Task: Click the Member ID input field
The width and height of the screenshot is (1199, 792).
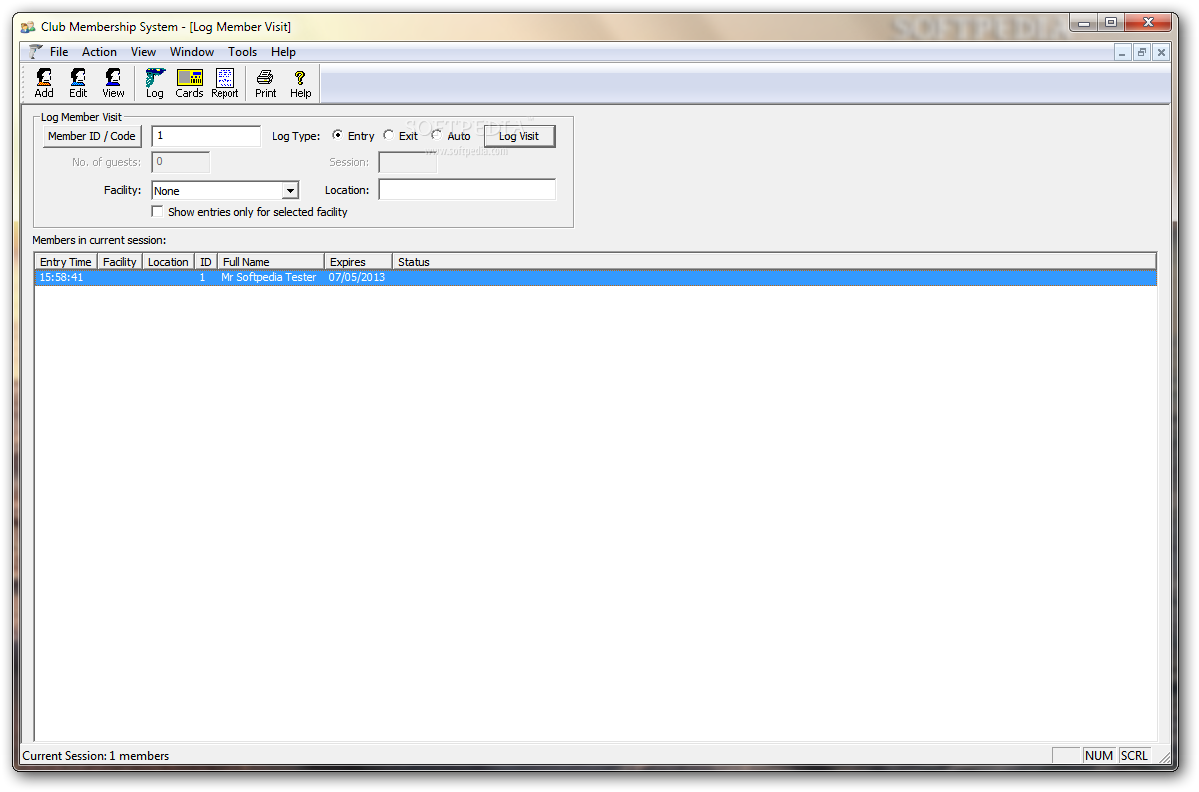Action: [x=206, y=136]
